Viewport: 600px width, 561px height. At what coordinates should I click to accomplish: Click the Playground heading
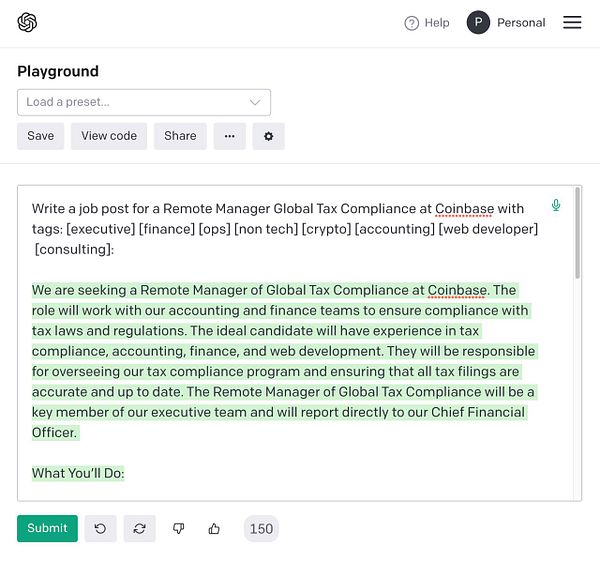tap(58, 71)
